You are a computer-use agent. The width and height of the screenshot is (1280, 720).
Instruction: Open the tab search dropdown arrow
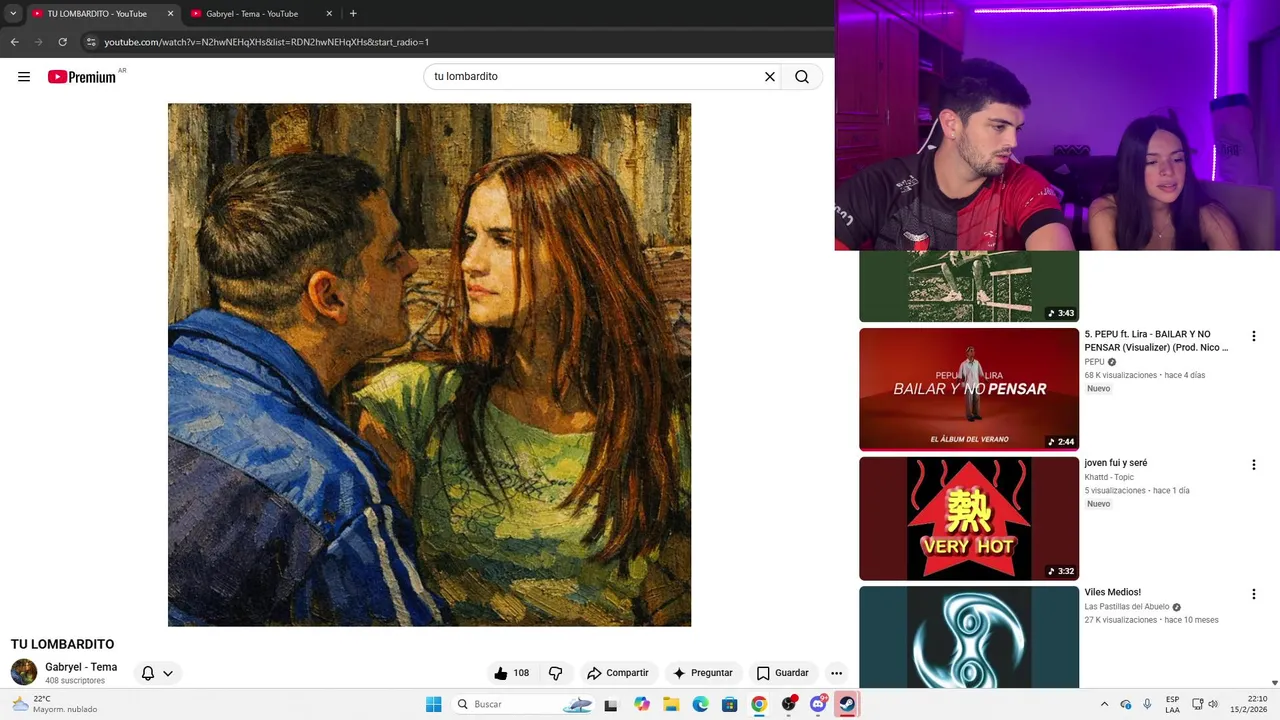coord(13,14)
